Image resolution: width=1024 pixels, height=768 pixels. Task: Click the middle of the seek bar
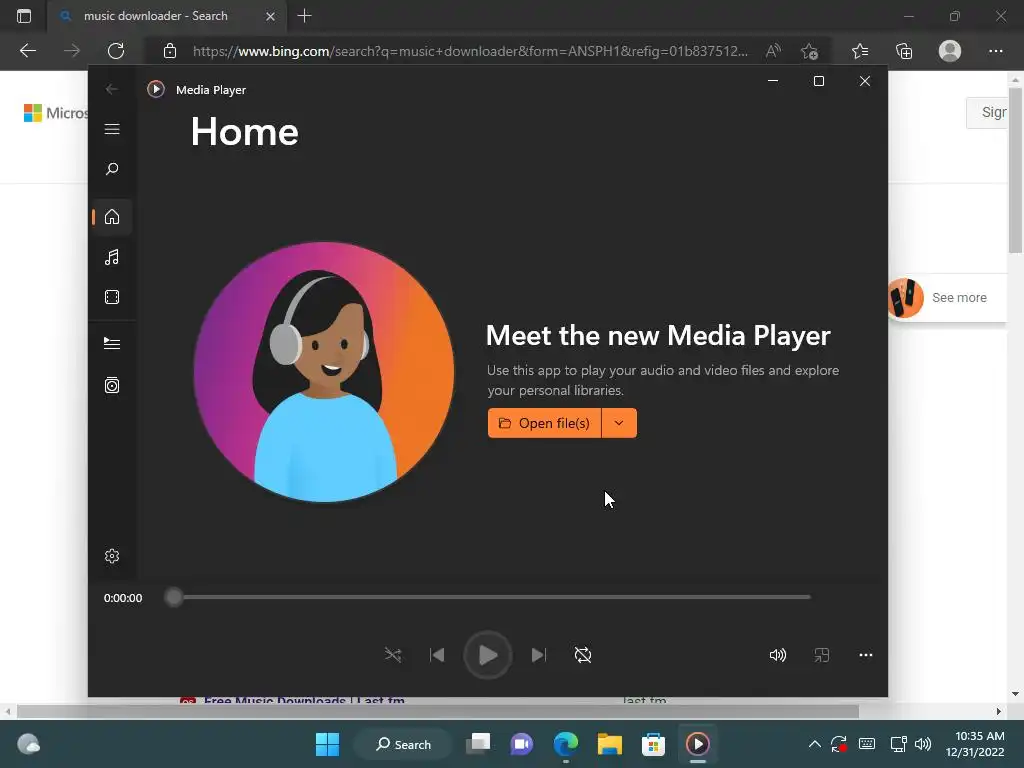coord(488,597)
